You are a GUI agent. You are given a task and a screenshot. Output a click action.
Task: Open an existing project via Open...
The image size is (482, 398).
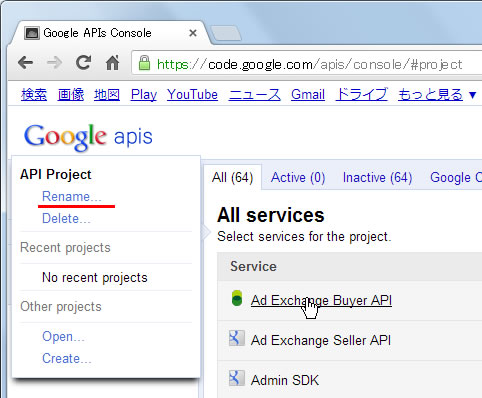pyautogui.click(x=63, y=336)
